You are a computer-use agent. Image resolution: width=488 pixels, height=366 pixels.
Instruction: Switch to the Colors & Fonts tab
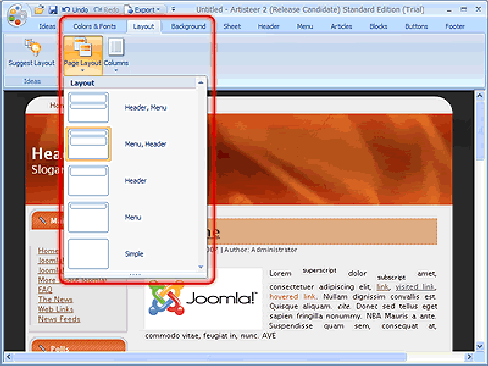94,26
